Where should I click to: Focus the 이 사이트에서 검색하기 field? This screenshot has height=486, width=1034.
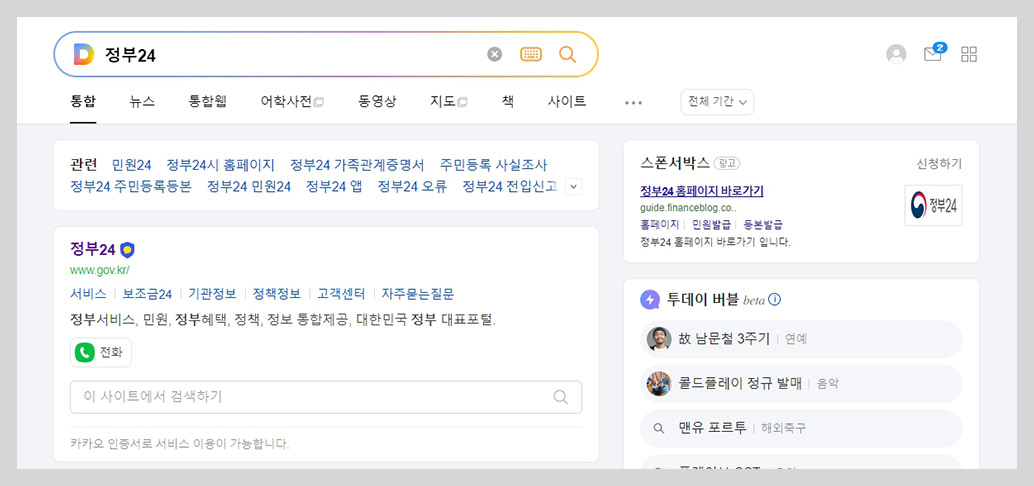click(326, 397)
